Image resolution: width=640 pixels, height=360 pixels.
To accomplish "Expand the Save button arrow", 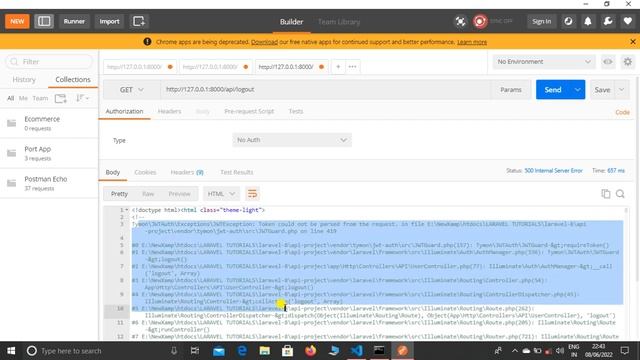I will (621, 90).
